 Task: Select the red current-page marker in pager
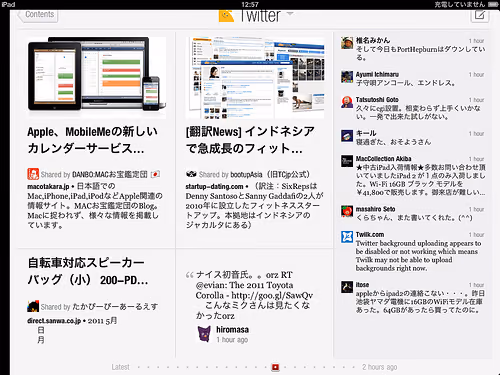[x=275, y=367]
